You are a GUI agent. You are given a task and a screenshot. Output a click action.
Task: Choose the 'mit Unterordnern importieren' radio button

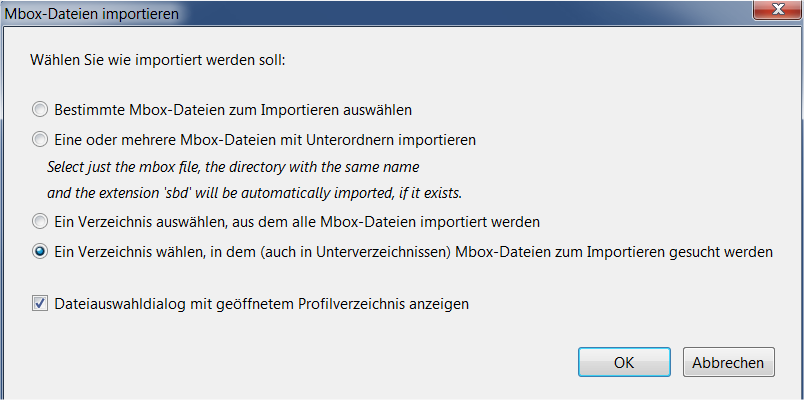39,139
